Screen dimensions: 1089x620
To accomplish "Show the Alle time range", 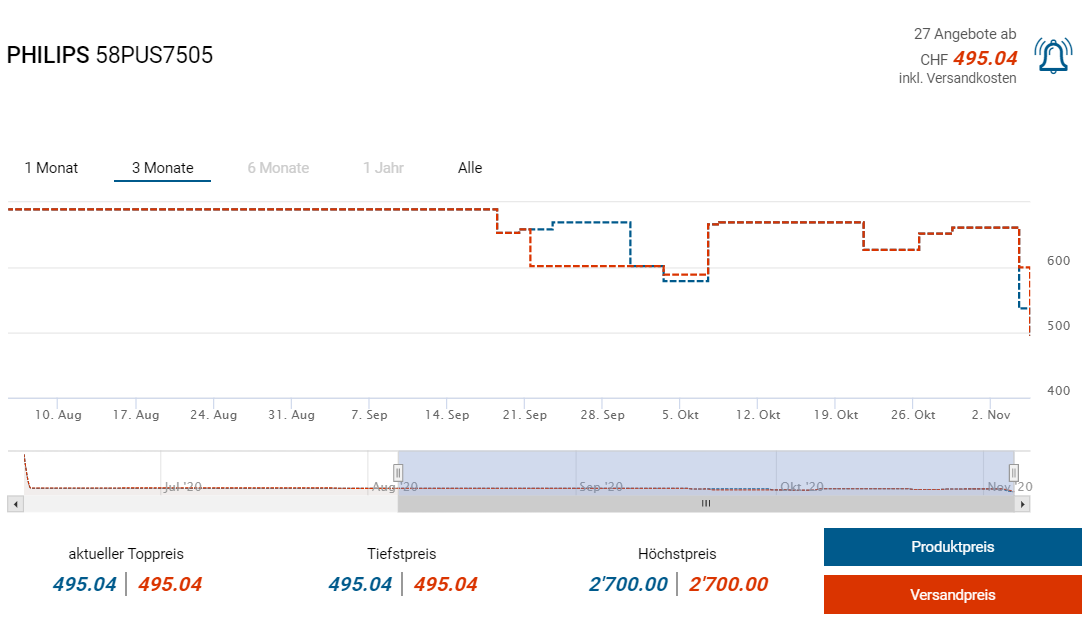I will 470,168.
